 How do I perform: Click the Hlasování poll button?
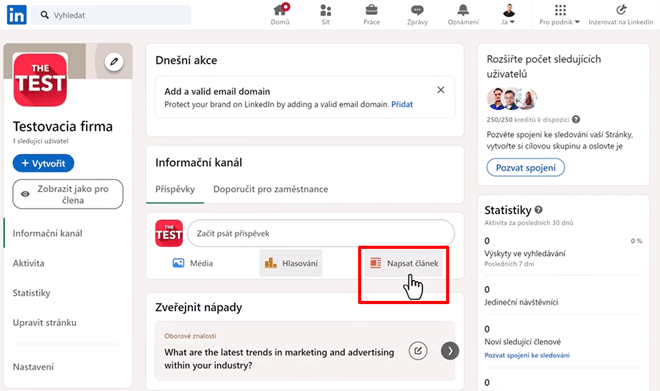(291, 263)
